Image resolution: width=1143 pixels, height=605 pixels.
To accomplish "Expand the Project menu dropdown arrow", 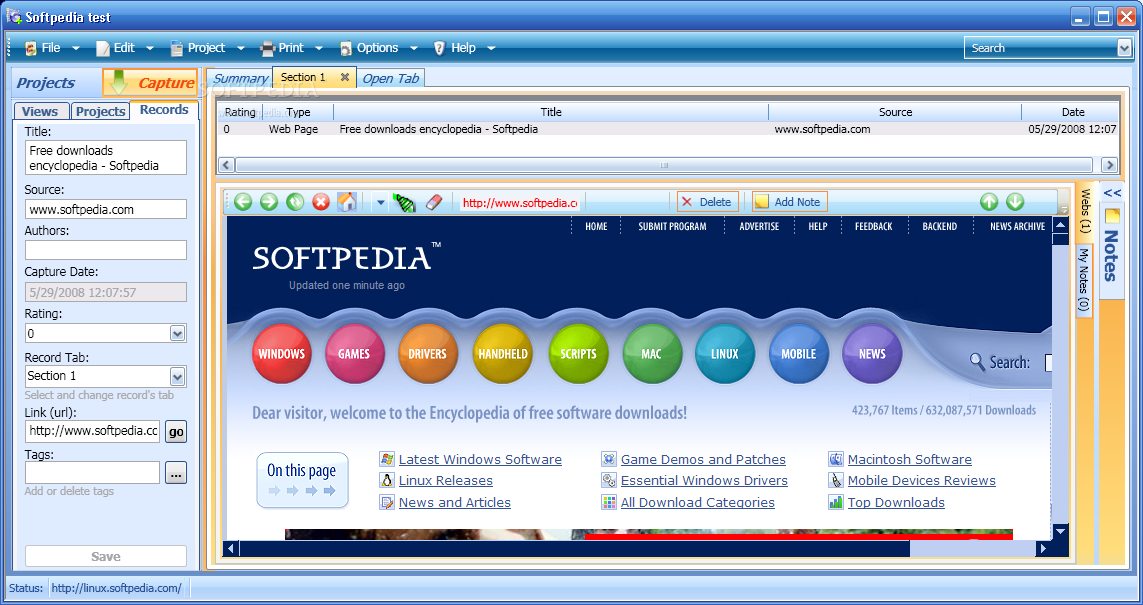I will [x=241, y=48].
